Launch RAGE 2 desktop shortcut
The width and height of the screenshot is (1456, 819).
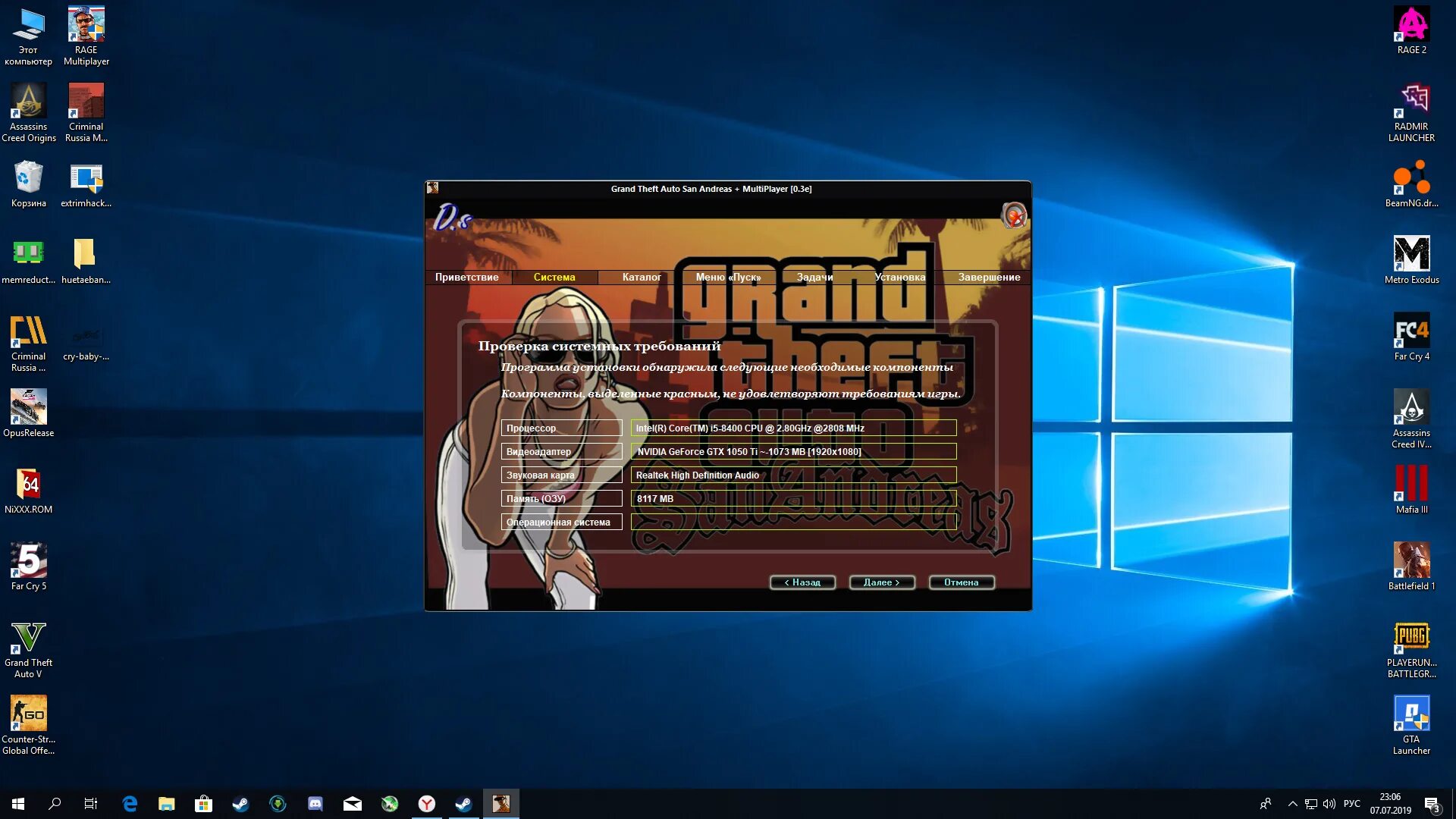point(1411,30)
